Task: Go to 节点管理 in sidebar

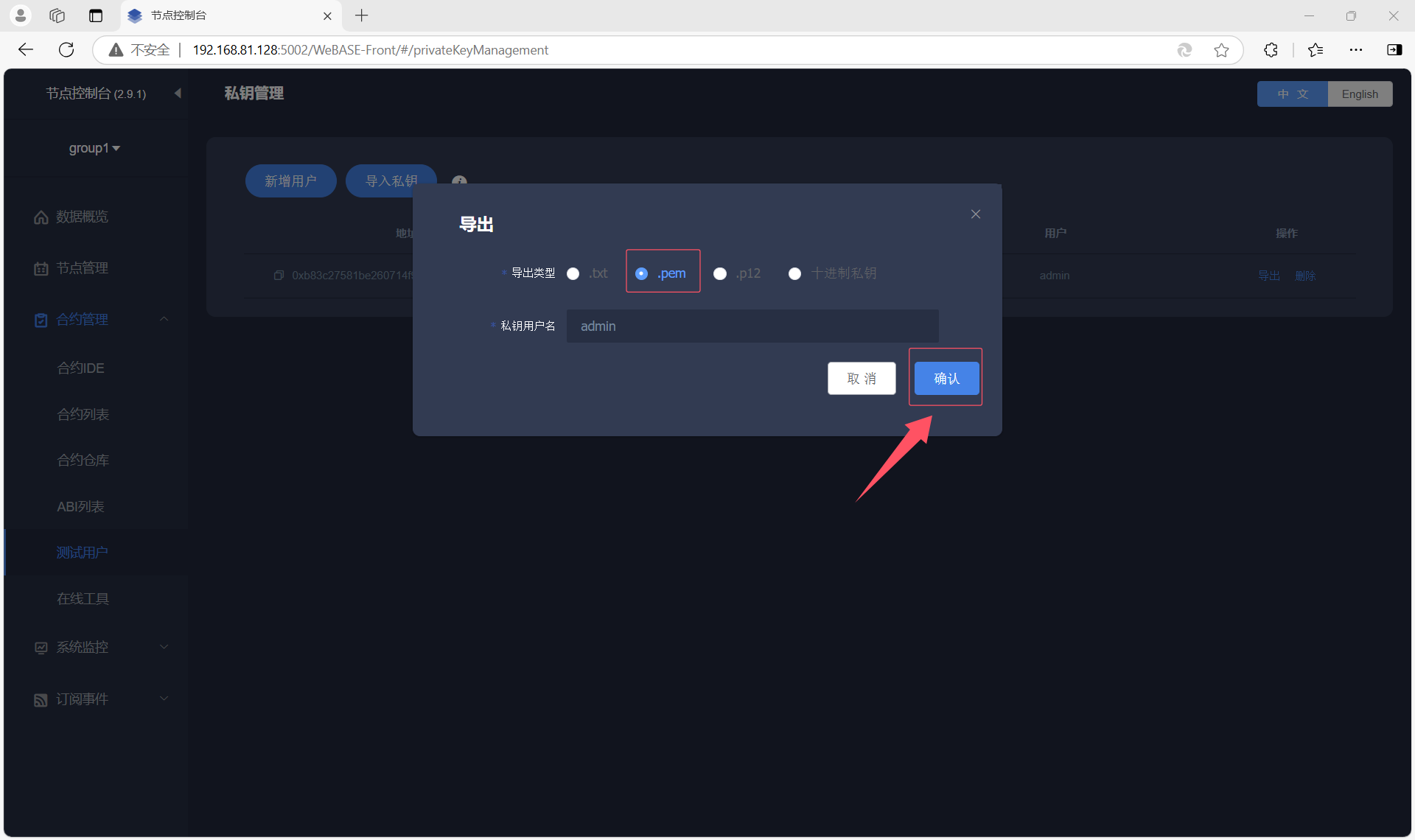Action: (82, 268)
